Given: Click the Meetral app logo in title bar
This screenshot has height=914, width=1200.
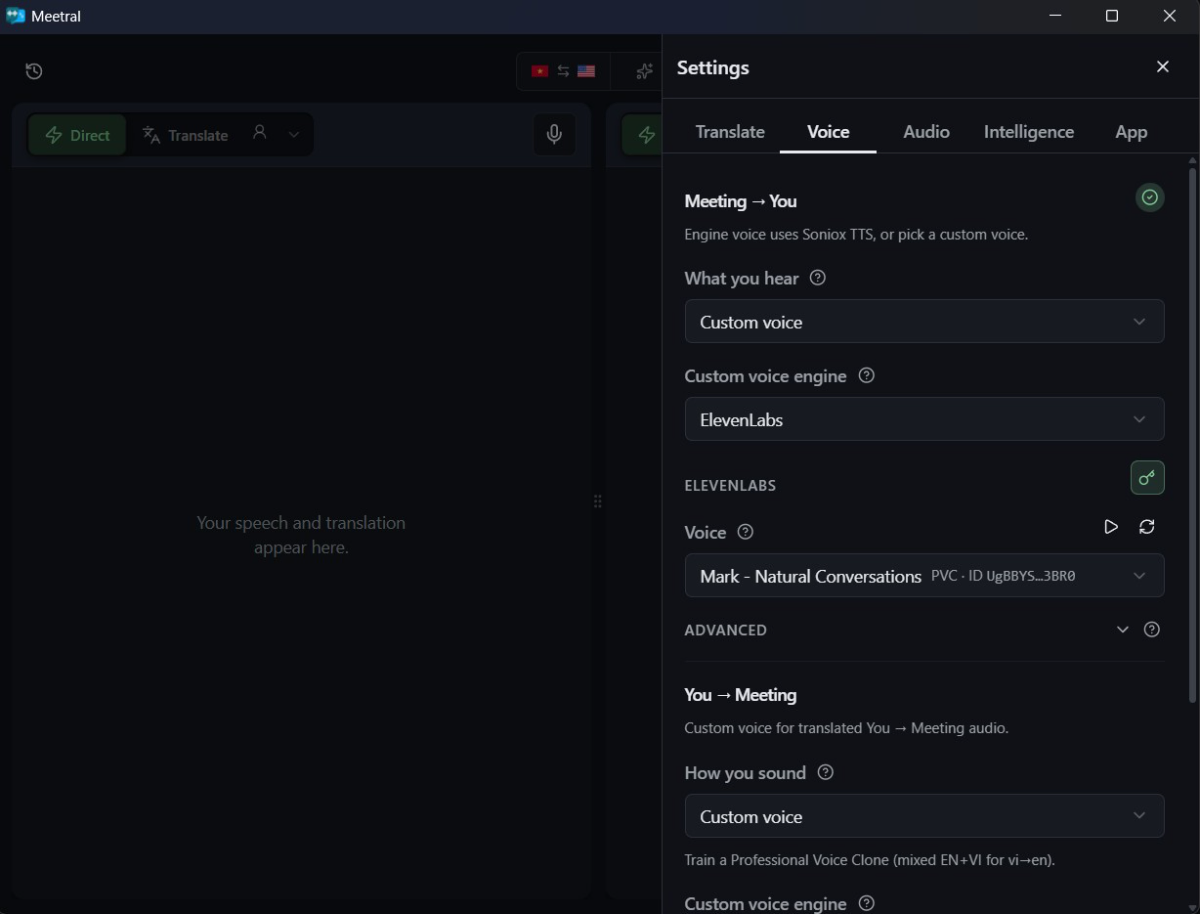Looking at the screenshot, I should pos(15,16).
